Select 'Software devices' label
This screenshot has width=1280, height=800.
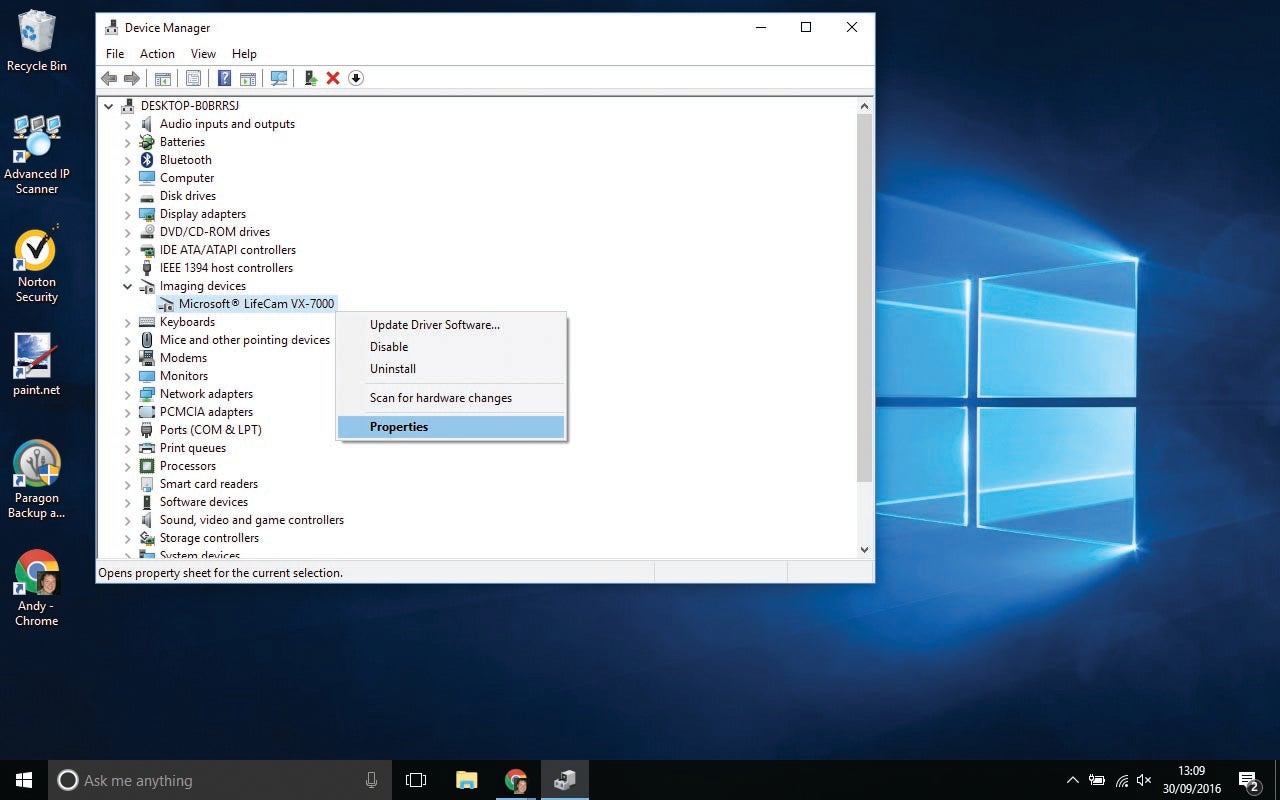204,502
